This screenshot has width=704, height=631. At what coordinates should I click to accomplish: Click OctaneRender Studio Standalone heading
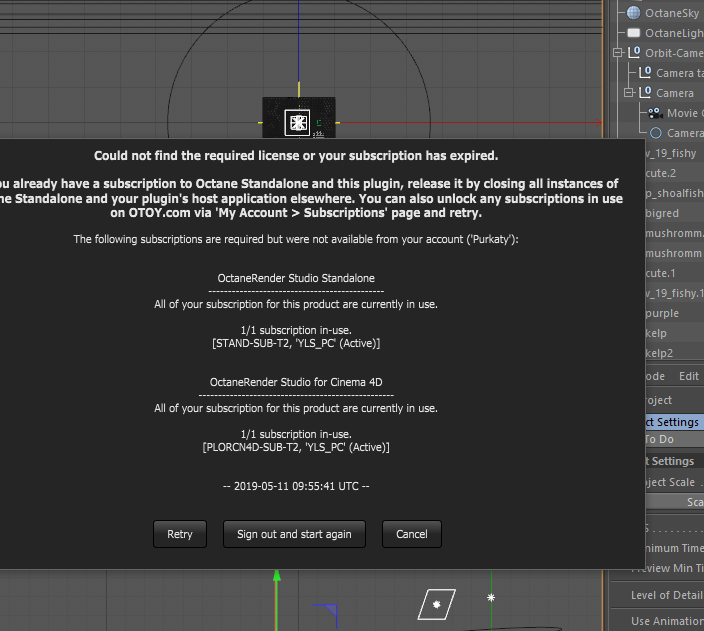[296, 278]
